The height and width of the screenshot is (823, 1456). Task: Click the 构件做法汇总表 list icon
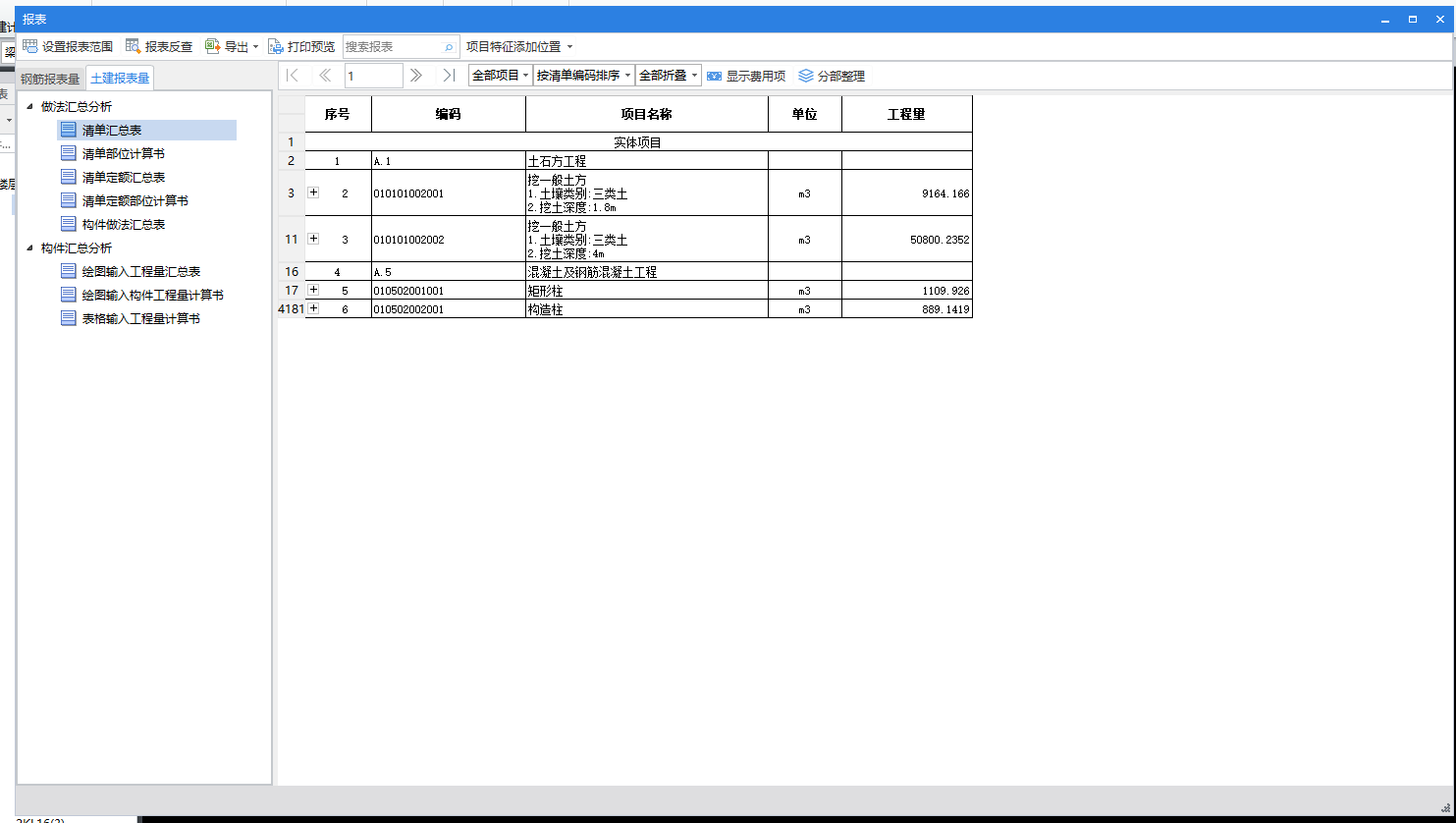[x=68, y=224]
